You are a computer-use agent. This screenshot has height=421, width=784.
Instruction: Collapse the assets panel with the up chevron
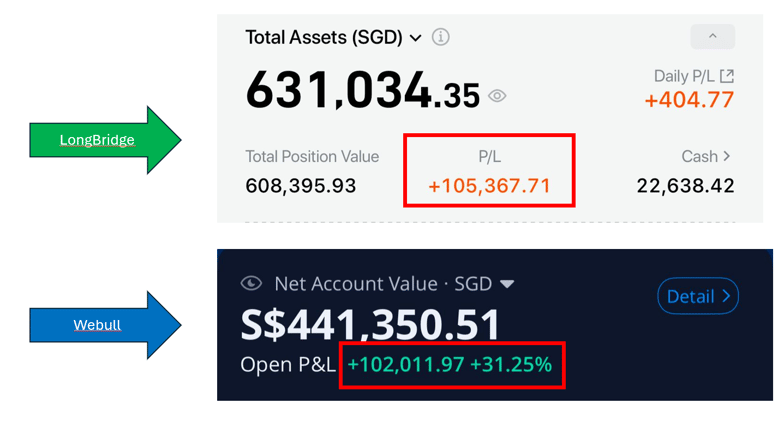[x=712, y=36]
